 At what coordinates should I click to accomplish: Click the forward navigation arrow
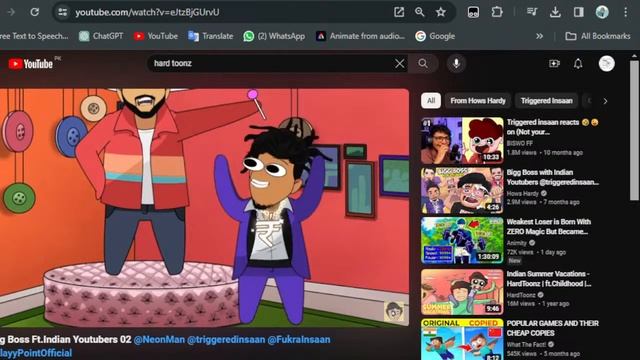coord(11,12)
